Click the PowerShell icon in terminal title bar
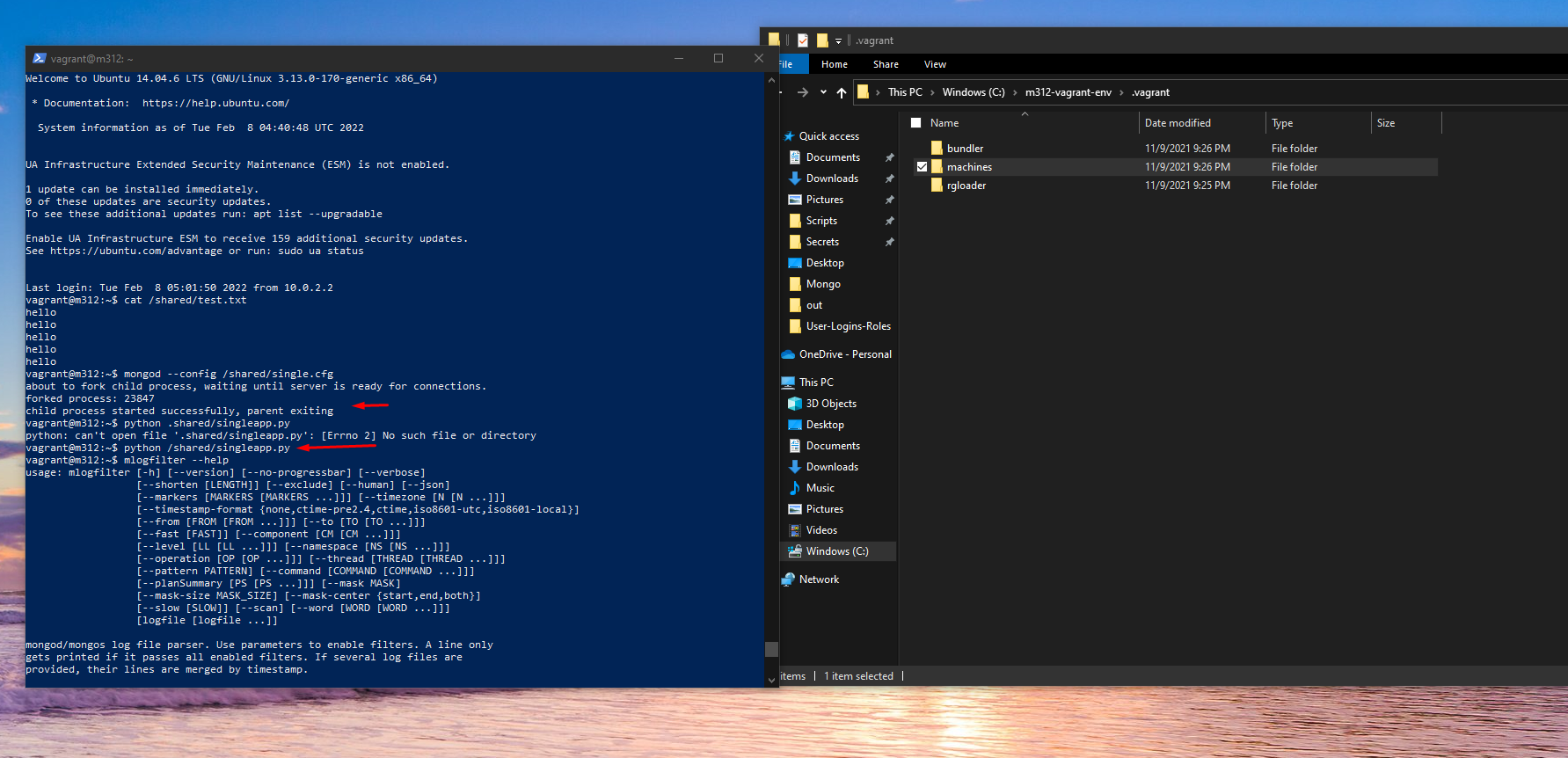1568x758 pixels. point(40,59)
